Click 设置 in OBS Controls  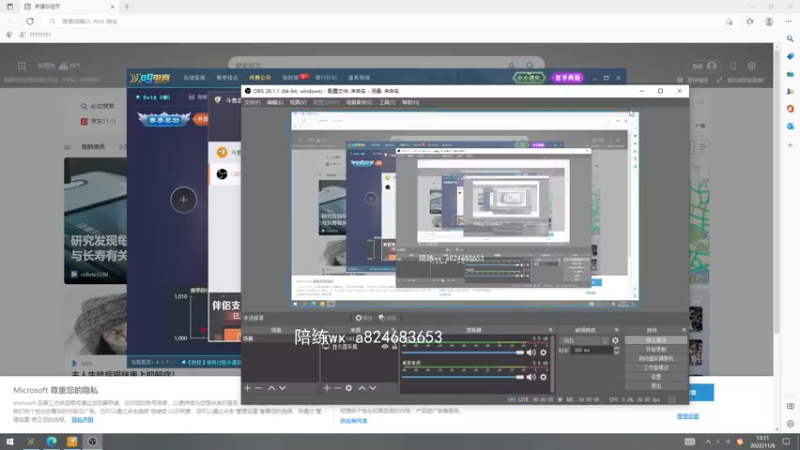click(x=656, y=377)
